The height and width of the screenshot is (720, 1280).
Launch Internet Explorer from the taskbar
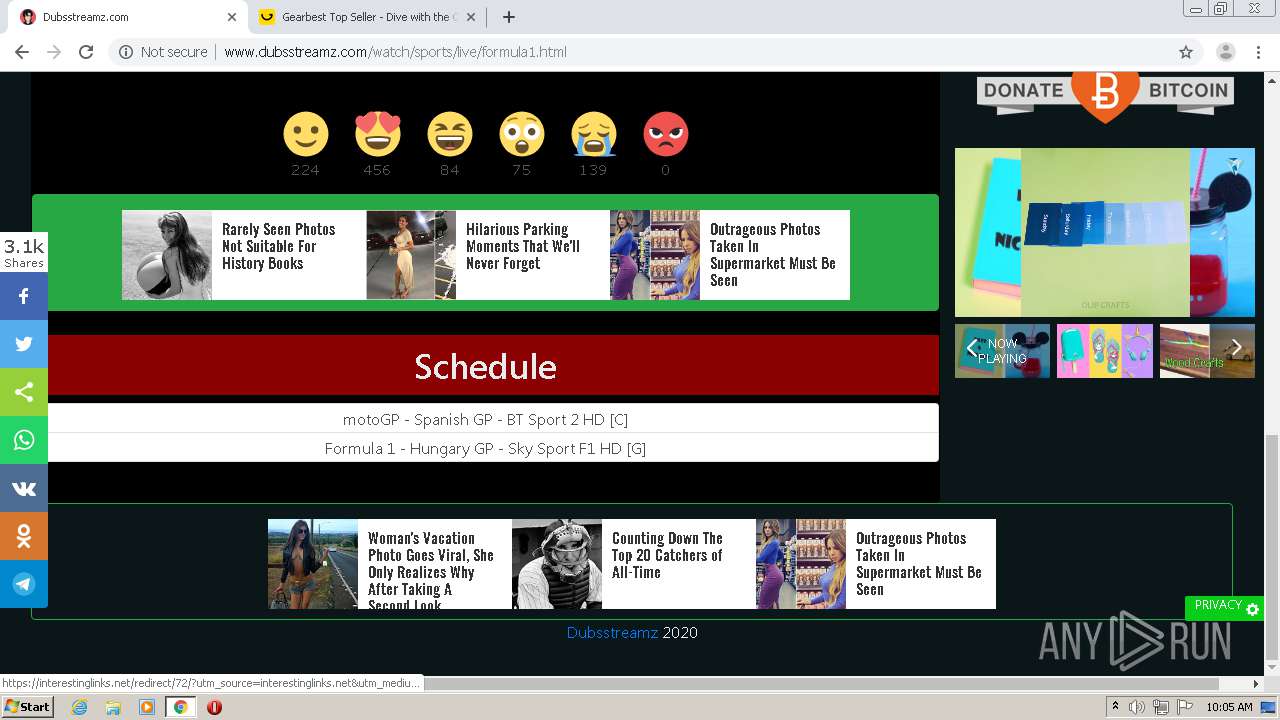pyautogui.click(x=79, y=707)
